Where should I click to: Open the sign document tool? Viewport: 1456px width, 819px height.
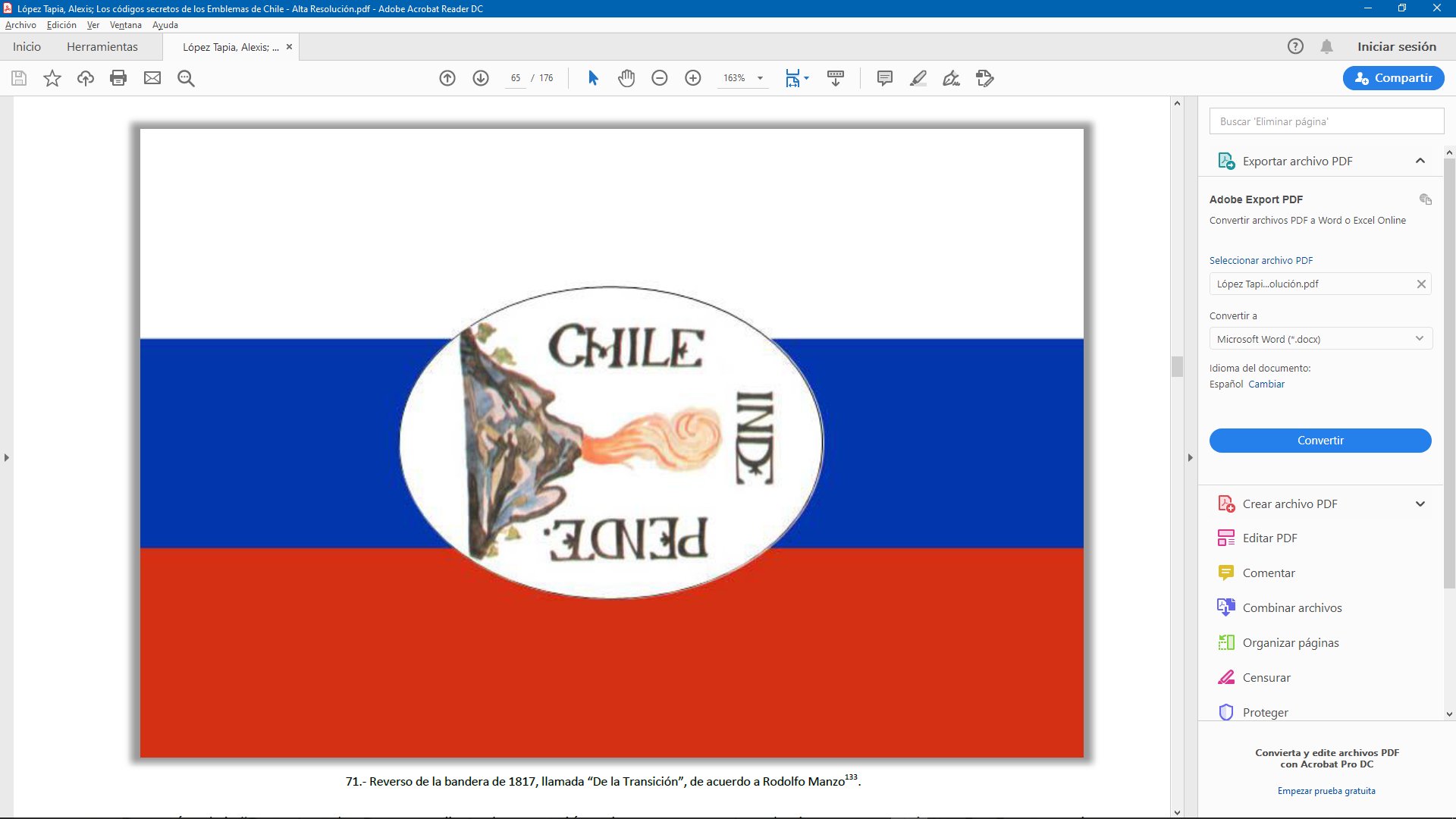(951, 78)
